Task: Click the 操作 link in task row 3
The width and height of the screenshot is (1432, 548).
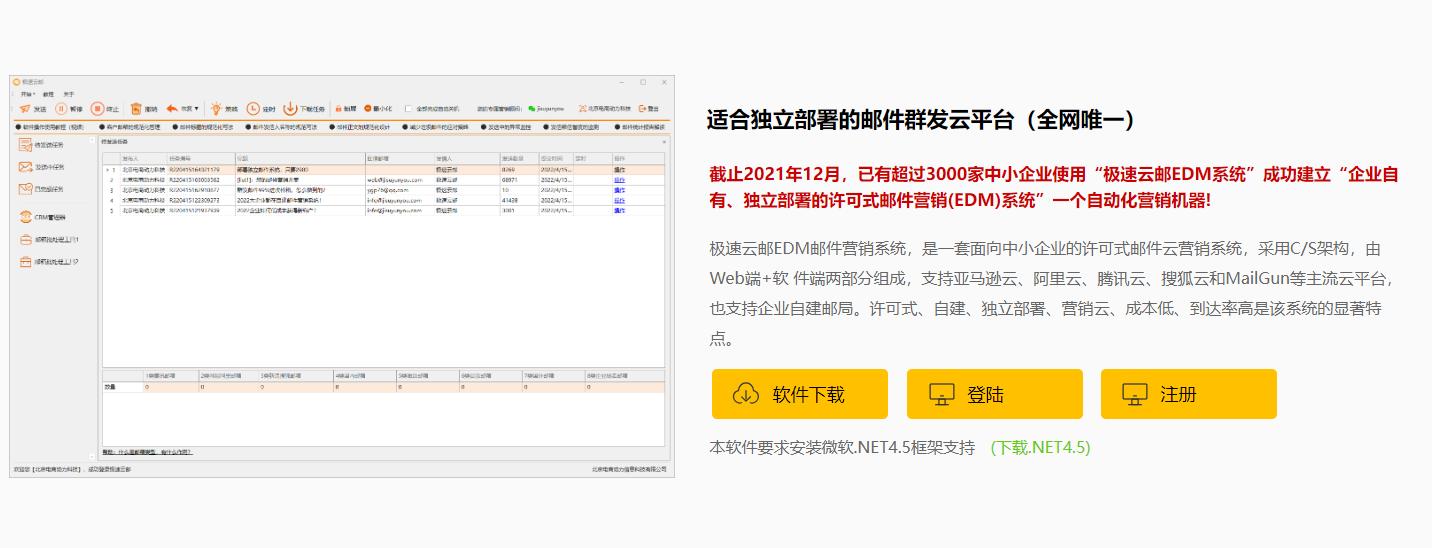Action: click(x=619, y=190)
